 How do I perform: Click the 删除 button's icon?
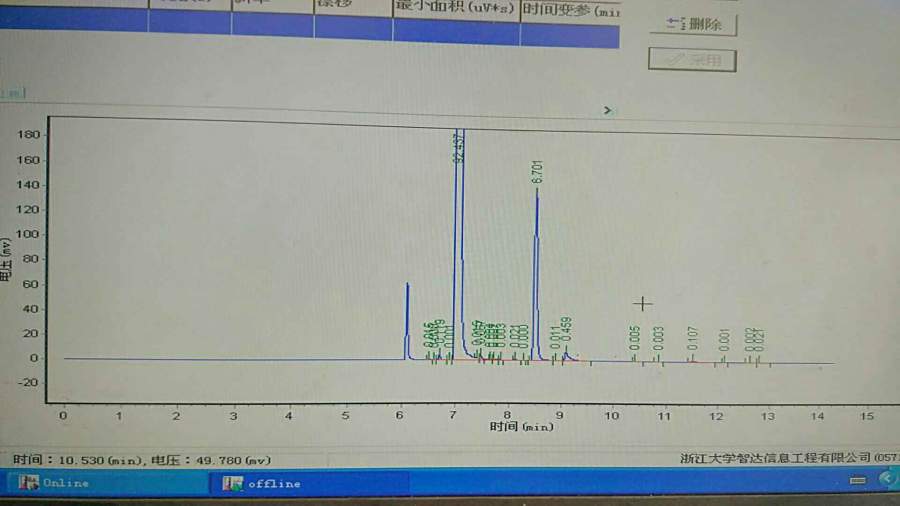[676, 23]
